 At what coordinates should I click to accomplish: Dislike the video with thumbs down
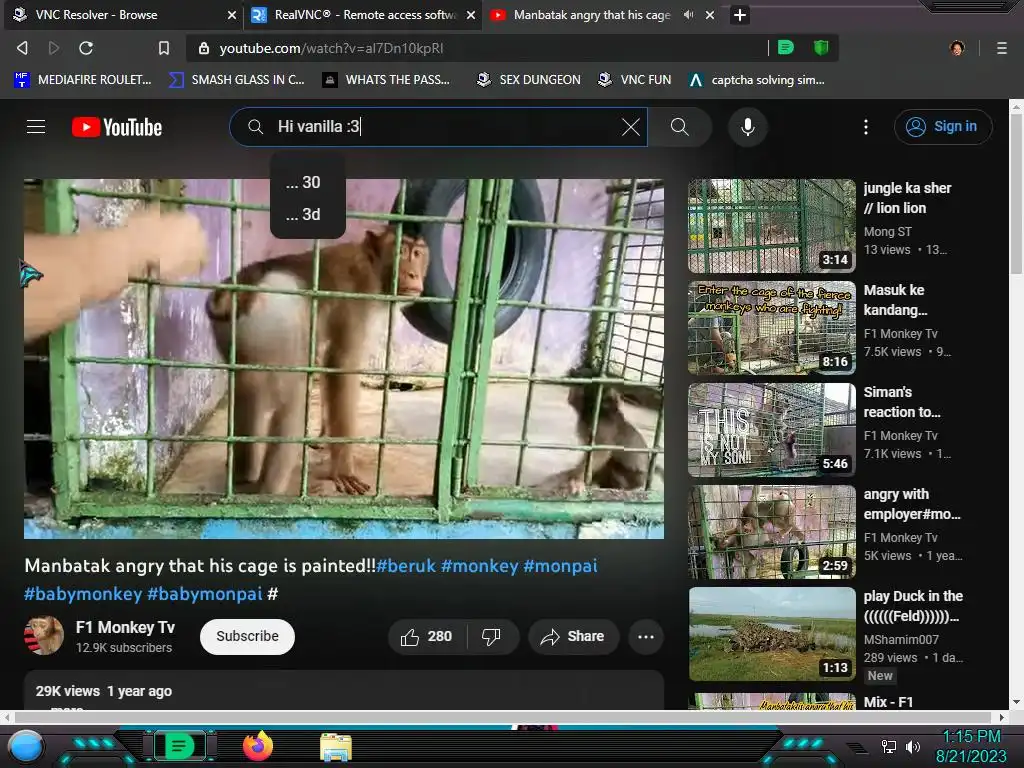pyautogui.click(x=492, y=637)
